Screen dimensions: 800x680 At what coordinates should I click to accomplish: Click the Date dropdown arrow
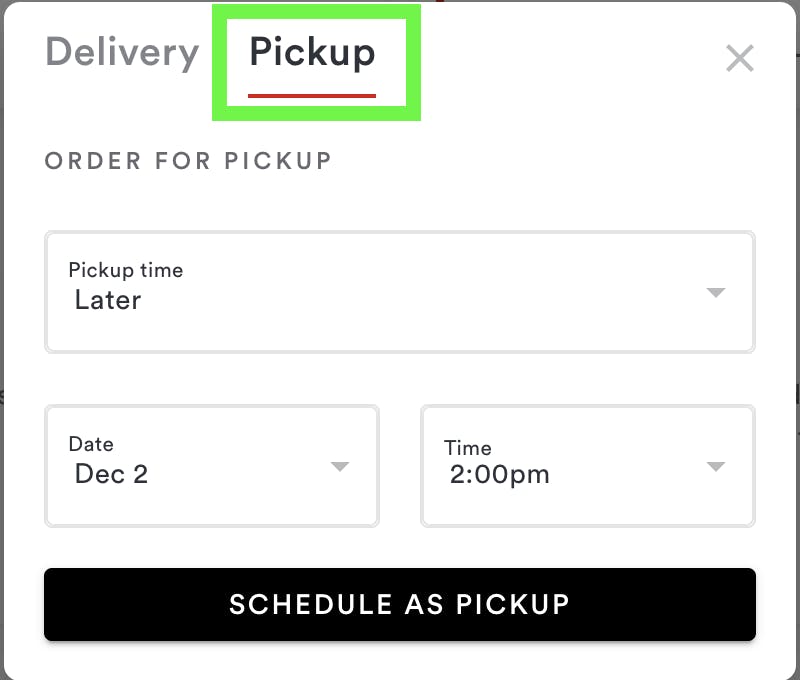point(340,467)
